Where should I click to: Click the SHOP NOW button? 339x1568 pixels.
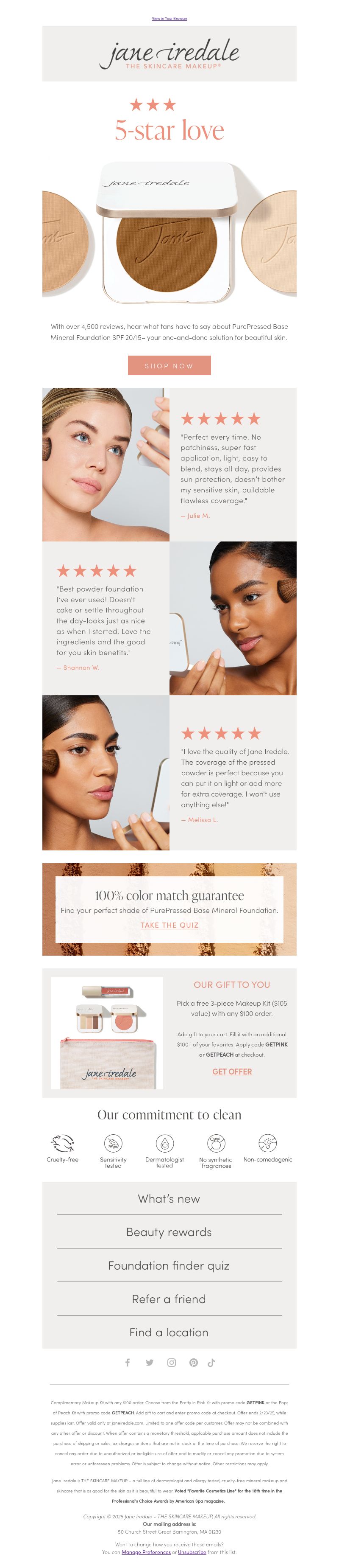point(169,366)
